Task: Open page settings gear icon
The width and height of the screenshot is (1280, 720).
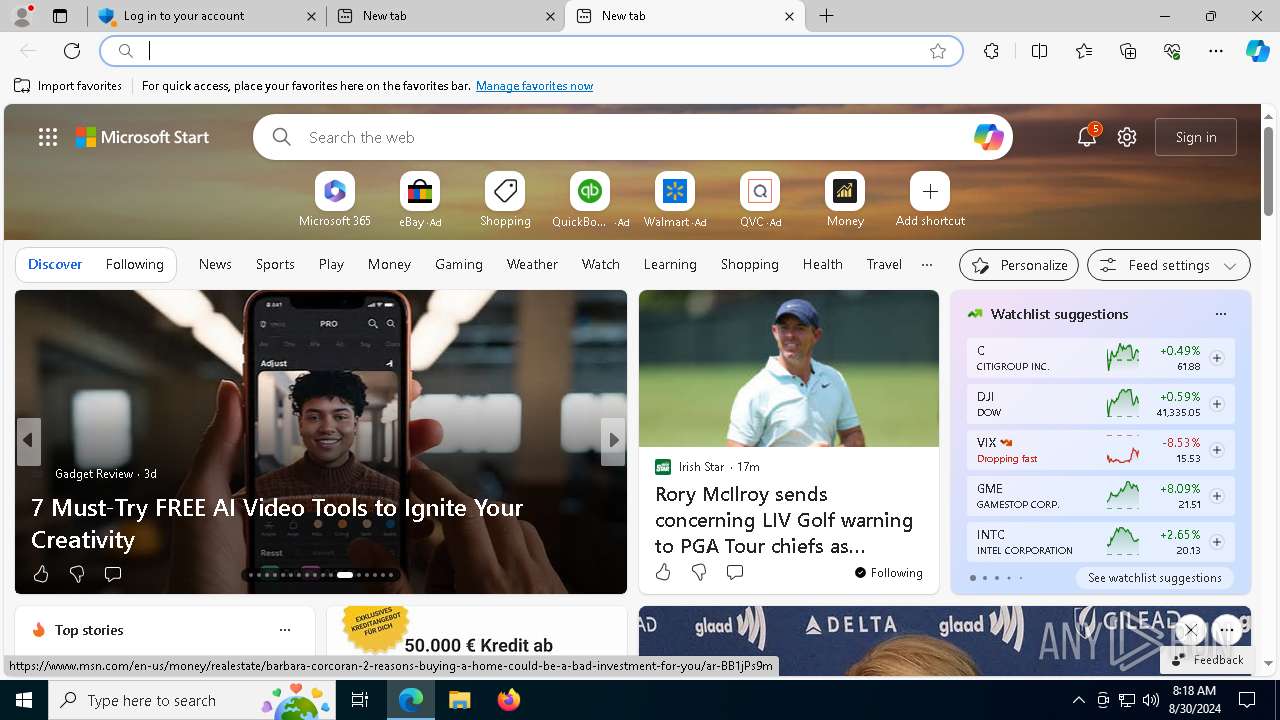Action: click(x=1127, y=137)
